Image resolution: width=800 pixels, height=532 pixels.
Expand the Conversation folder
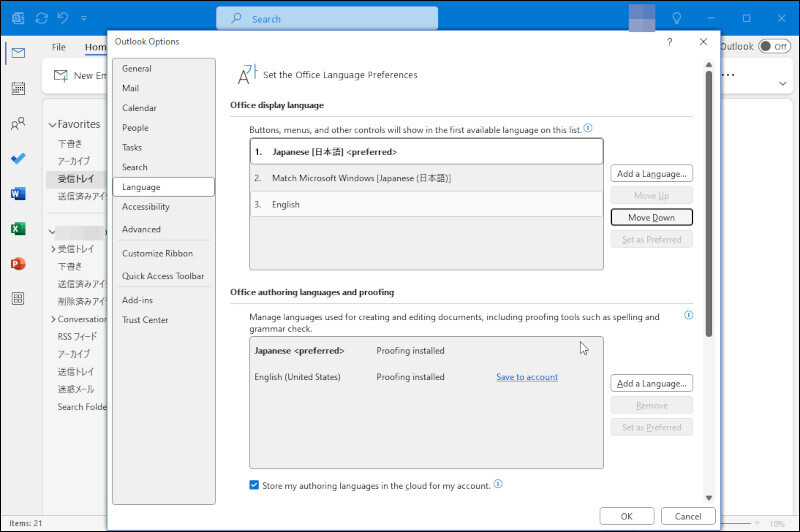click(53, 319)
